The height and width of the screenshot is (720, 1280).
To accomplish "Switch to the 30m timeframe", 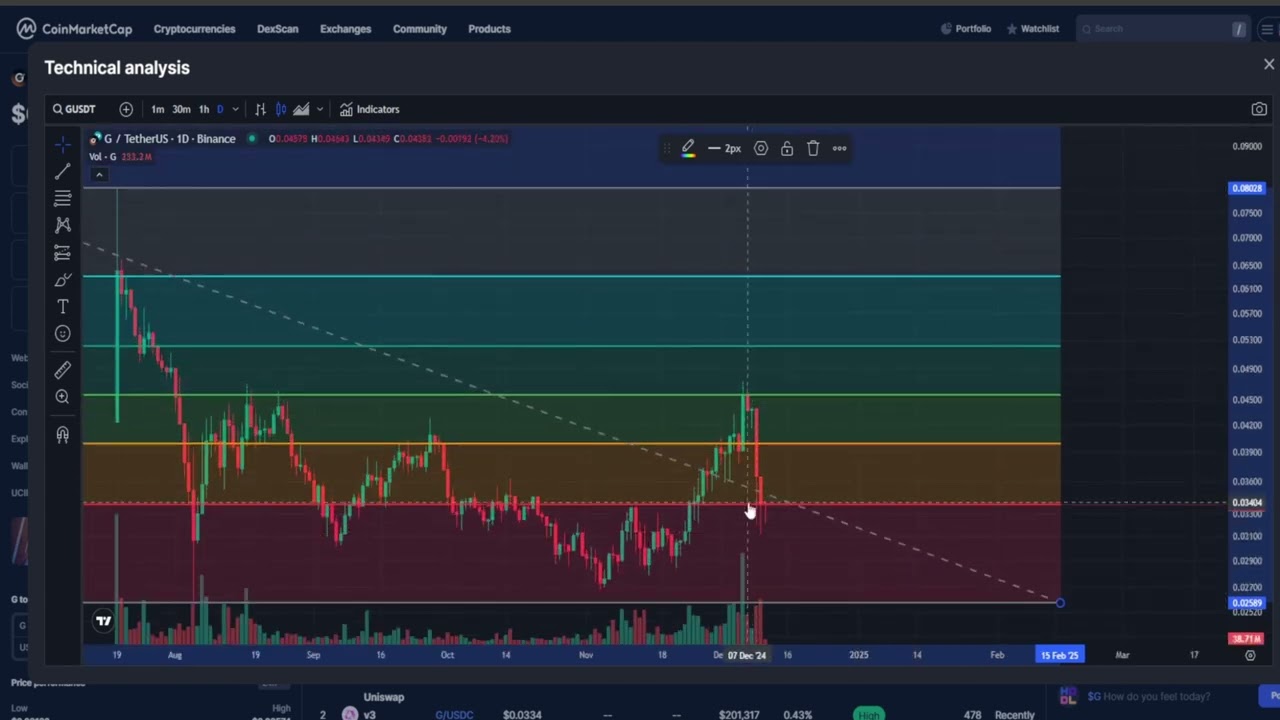I will click(181, 109).
